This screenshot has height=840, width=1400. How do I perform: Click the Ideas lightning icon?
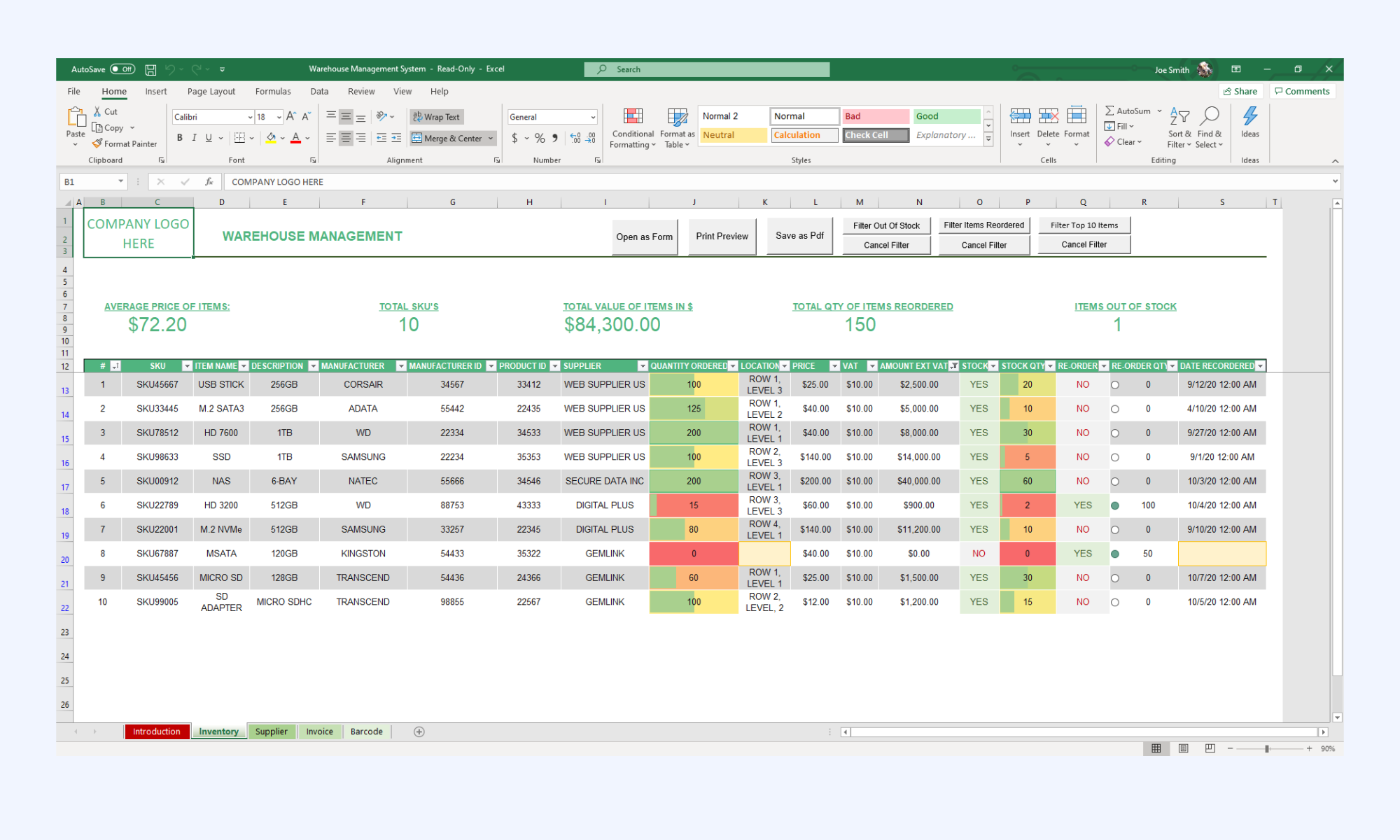(1250, 116)
